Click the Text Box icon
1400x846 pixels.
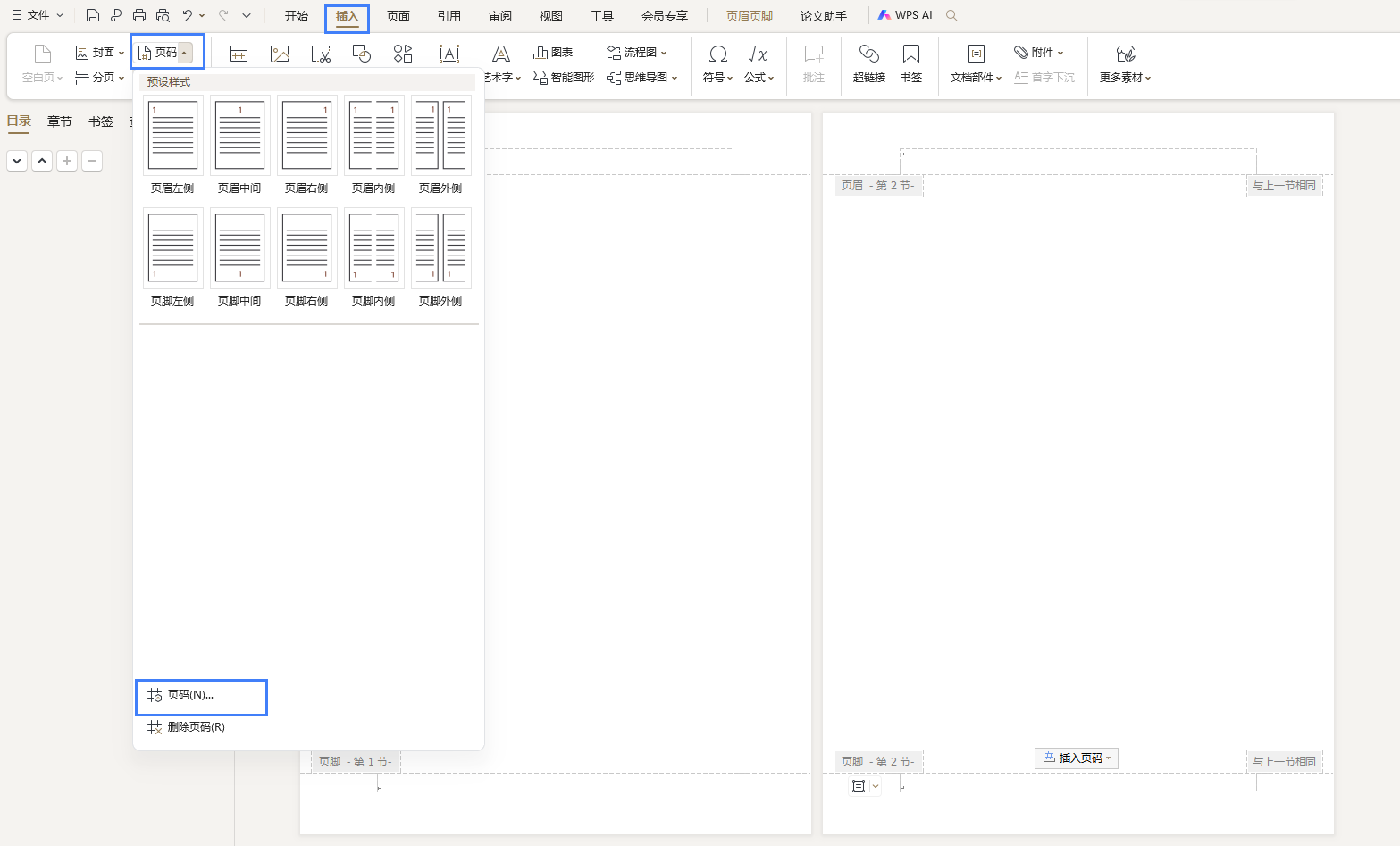pos(449,54)
